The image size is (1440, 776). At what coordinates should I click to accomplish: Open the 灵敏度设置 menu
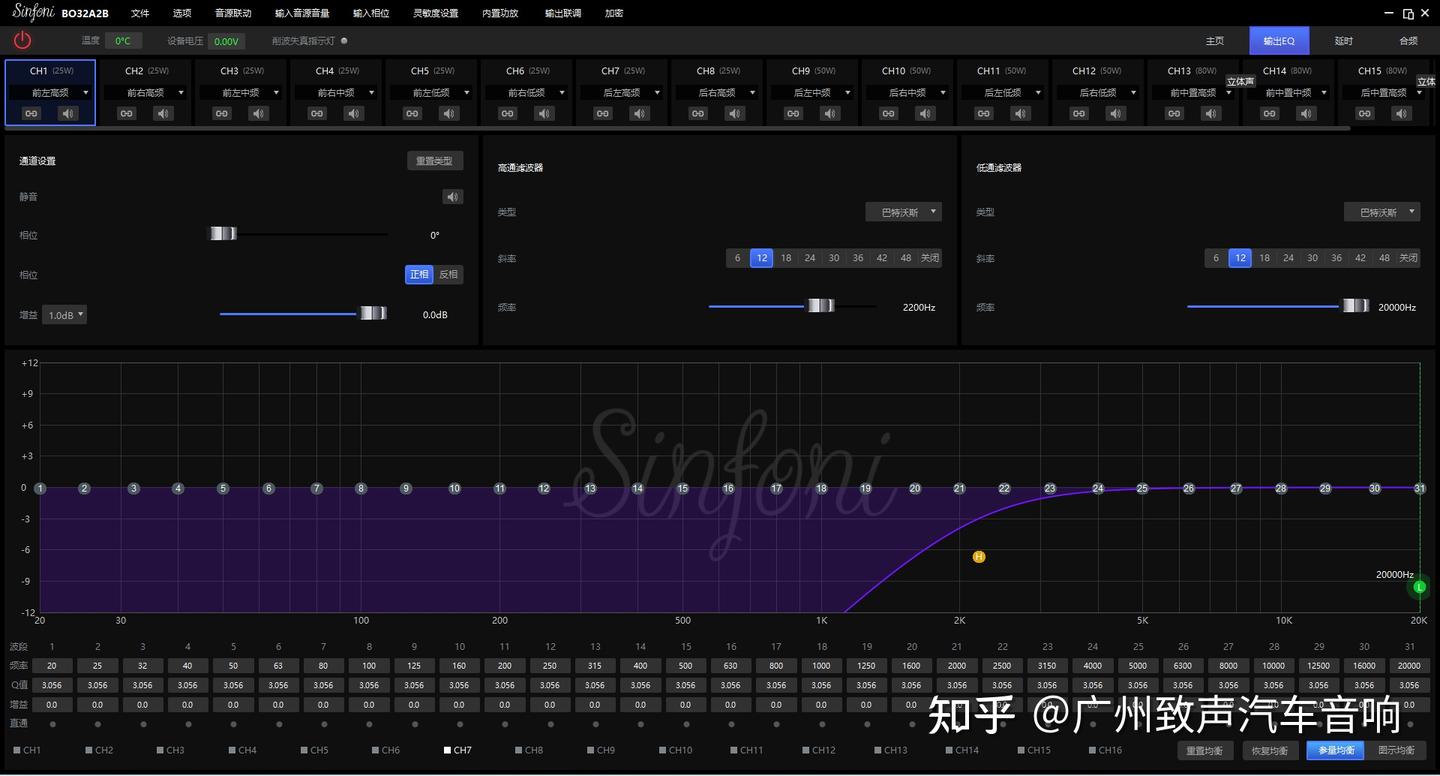point(435,13)
